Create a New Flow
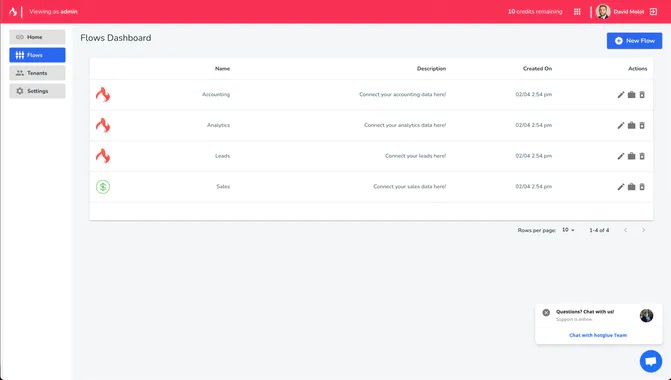This screenshot has height=380, width=671. (634, 41)
